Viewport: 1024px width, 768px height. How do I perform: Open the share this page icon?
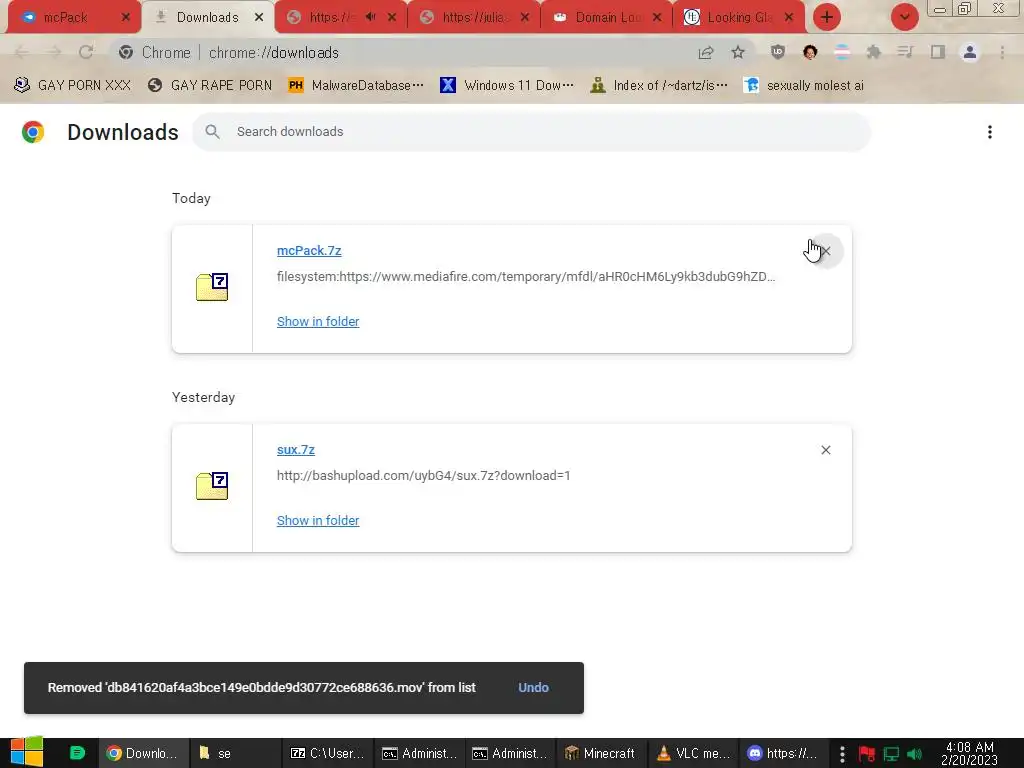(x=705, y=52)
